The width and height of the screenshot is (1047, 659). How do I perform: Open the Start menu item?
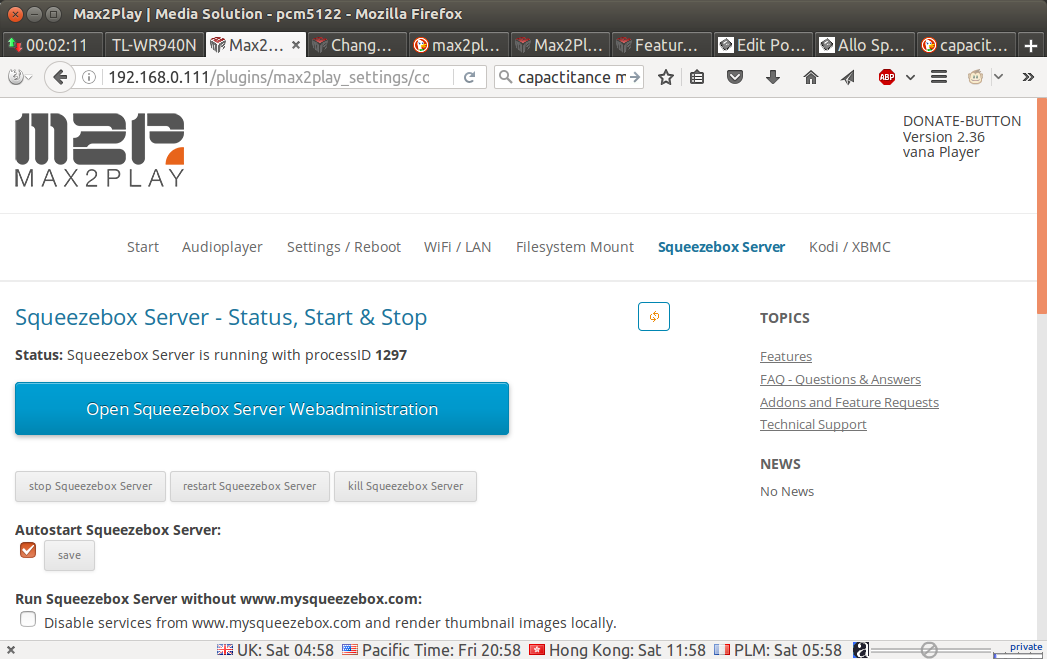(143, 247)
